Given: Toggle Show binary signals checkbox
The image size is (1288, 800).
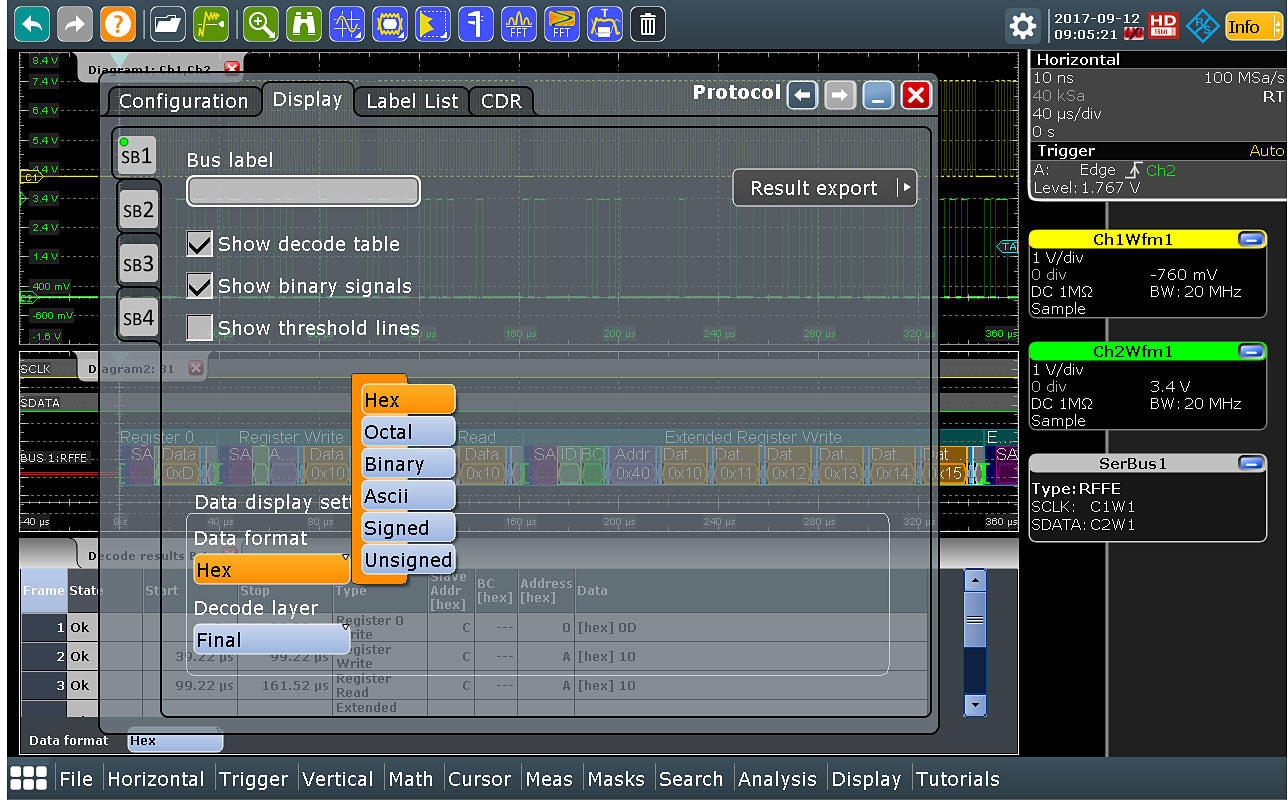Looking at the screenshot, I should tap(200, 285).
